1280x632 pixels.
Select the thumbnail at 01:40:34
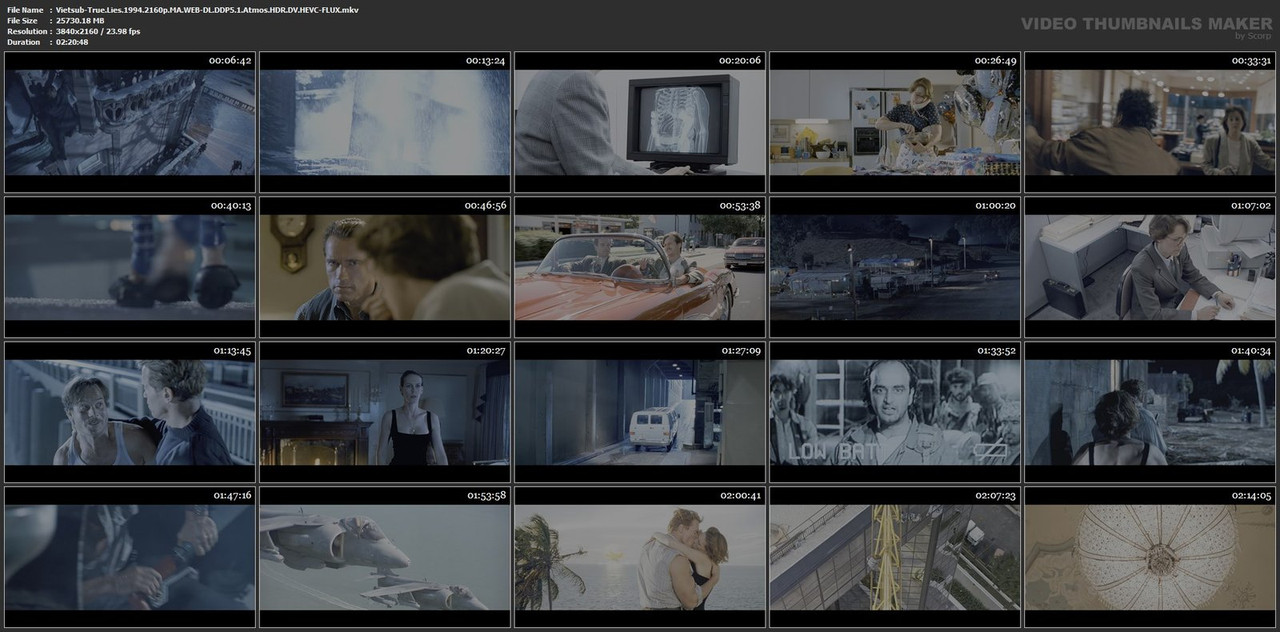pos(1150,412)
